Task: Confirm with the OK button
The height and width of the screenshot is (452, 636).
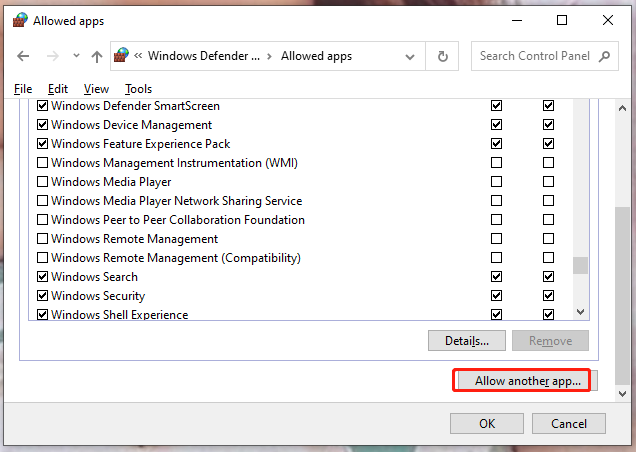Action: [x=486, y=423]
